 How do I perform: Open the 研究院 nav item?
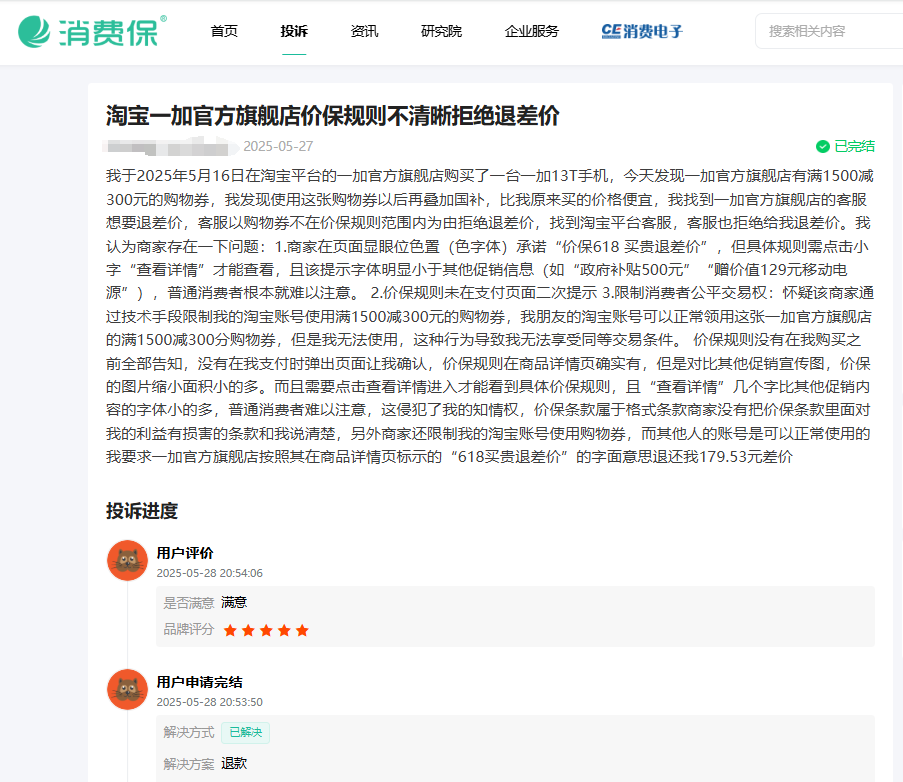(442, 31)
